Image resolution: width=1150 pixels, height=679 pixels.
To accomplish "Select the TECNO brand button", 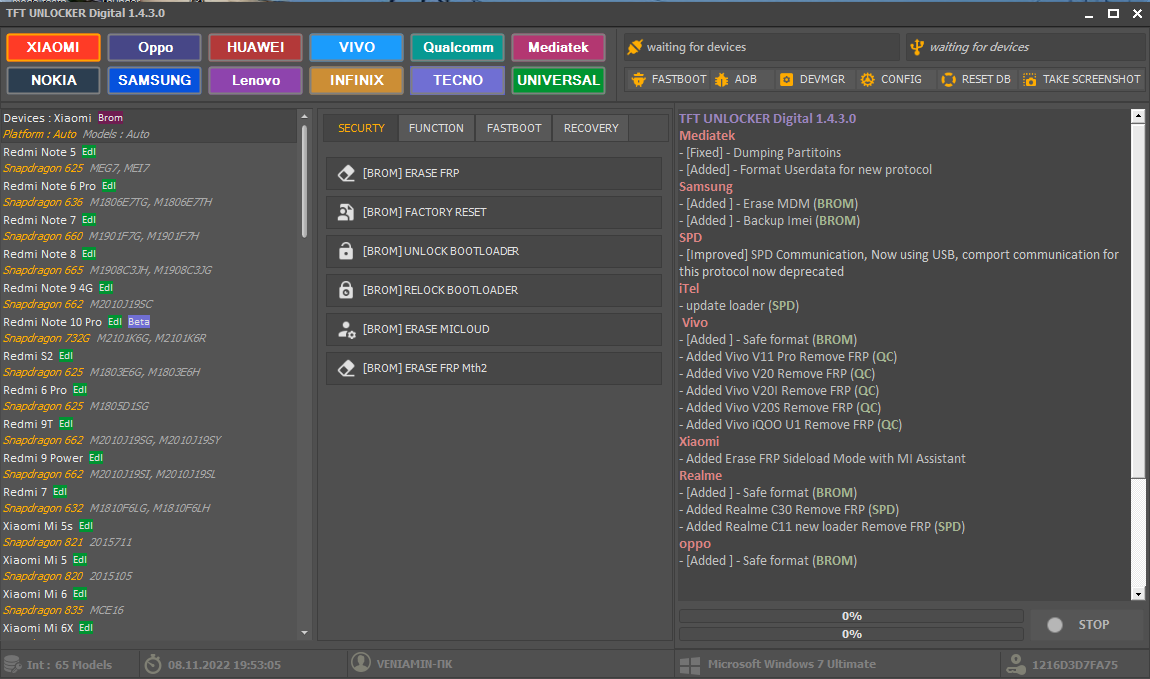I will tap(458, 80).
